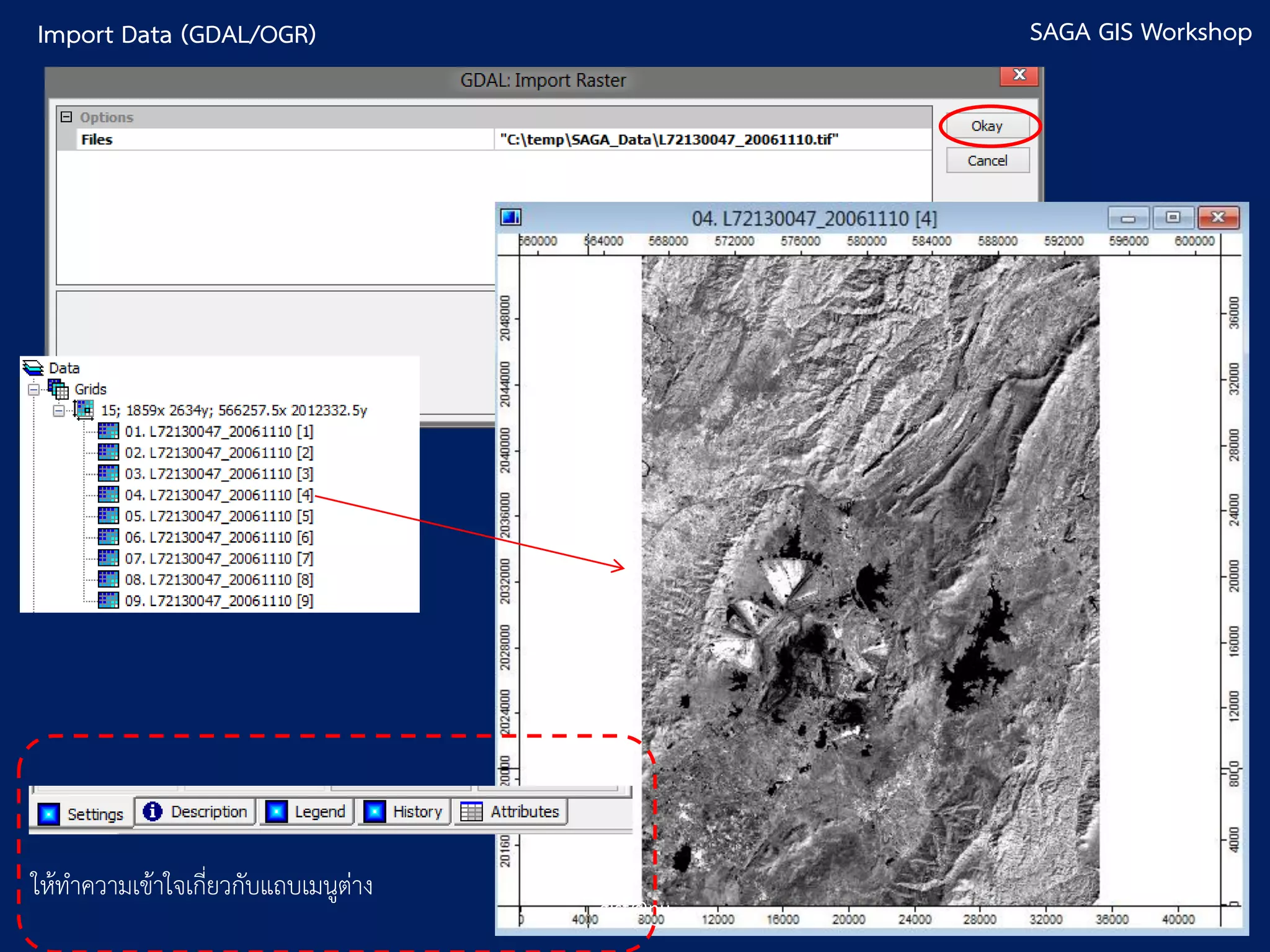Viewport: 1270px width, 952px height.
Task: Click the Files path input field
Action: pos(713,139)
